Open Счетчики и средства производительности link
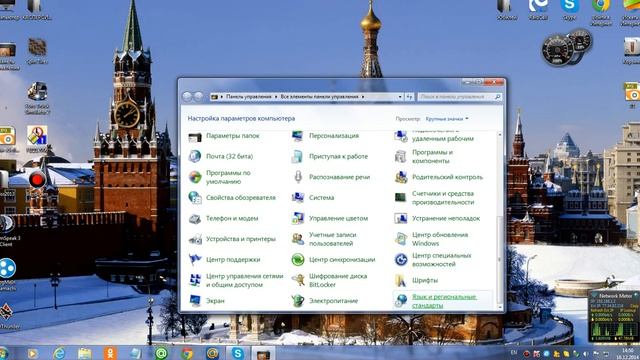This screenshot has width=640, height=360. tap(443, 198)
